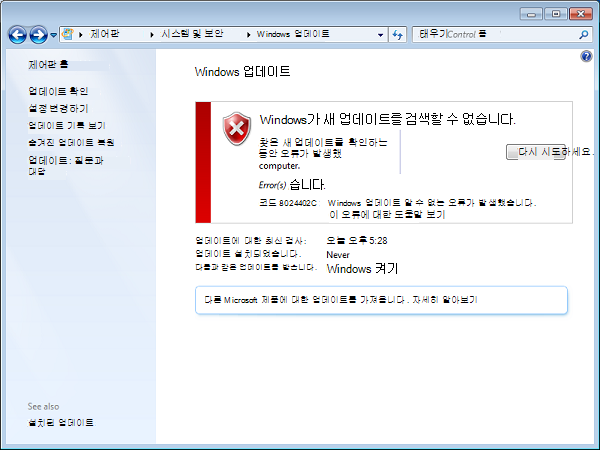Open 이 오류에 대한 도움말 보기 link
Viewport: 600px width, 450px height.
point(387,215)
